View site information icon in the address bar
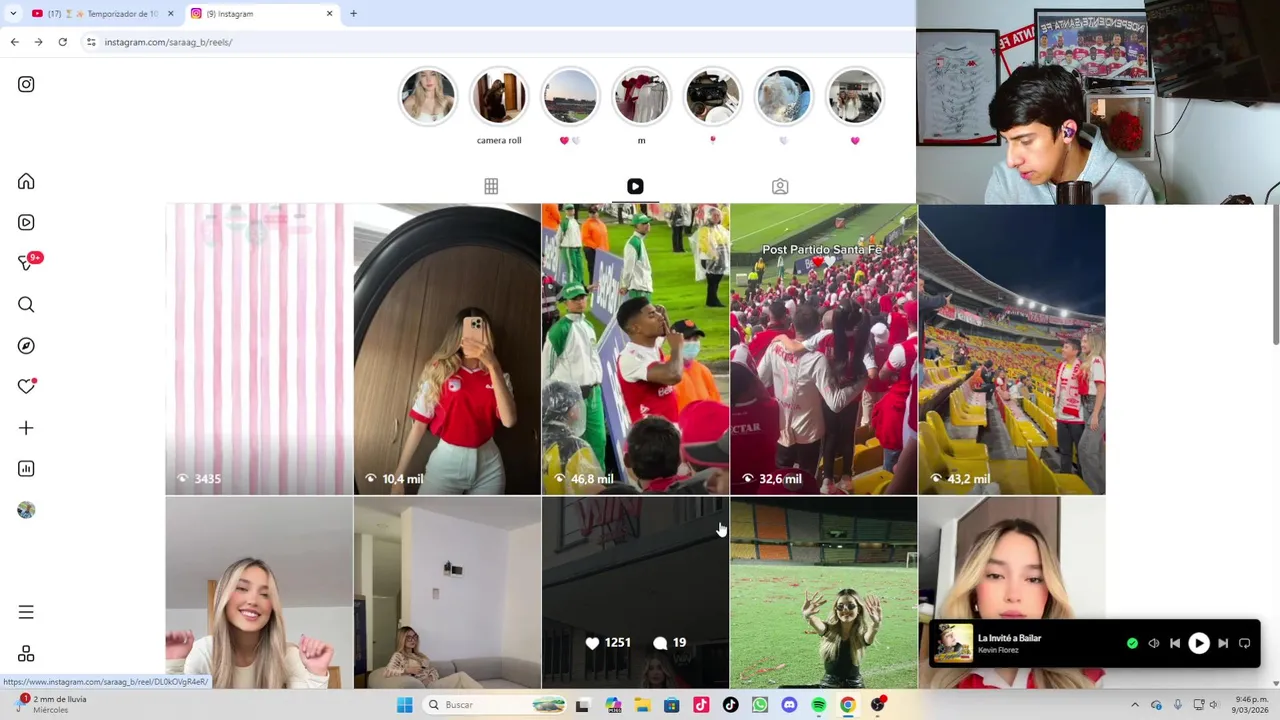1280x720 pixels. tap(91, 42)
